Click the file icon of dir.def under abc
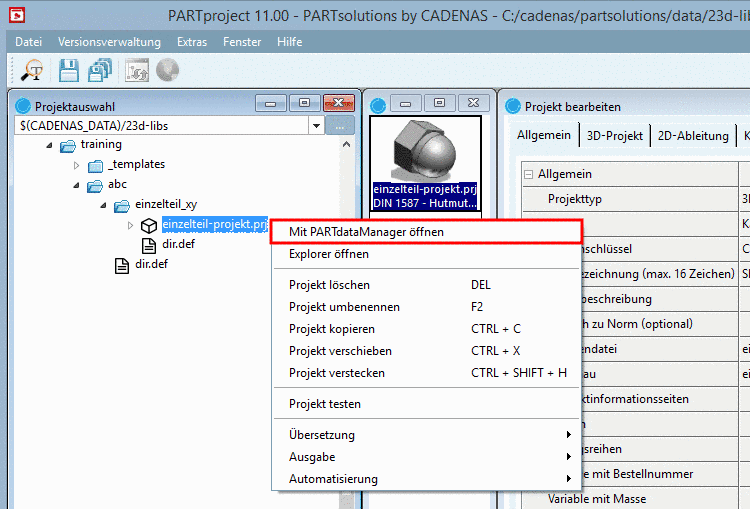This screenshot has height=509, width=750. tap(122, 266)
